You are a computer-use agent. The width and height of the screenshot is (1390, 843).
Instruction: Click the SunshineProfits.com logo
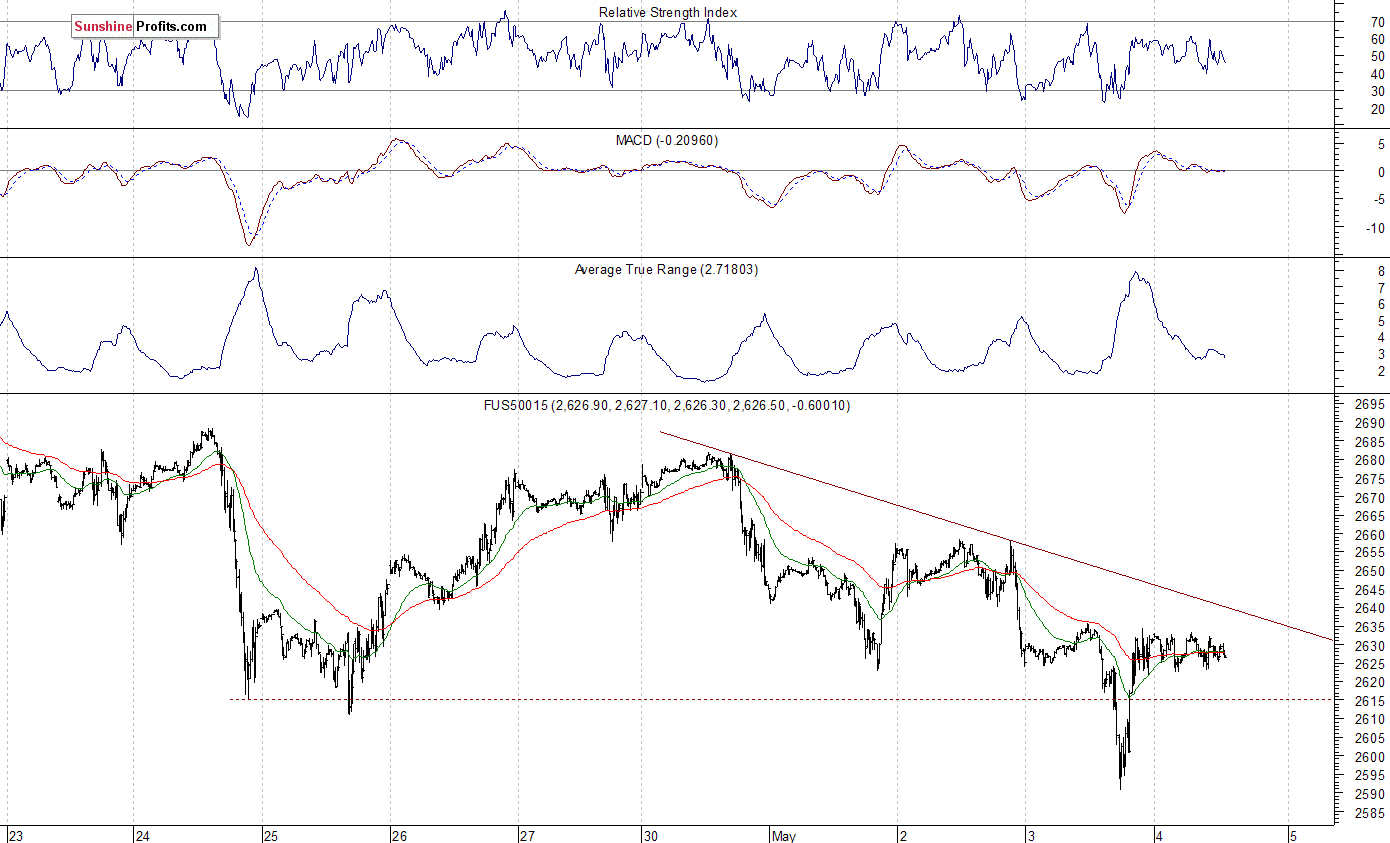point(144,26)
